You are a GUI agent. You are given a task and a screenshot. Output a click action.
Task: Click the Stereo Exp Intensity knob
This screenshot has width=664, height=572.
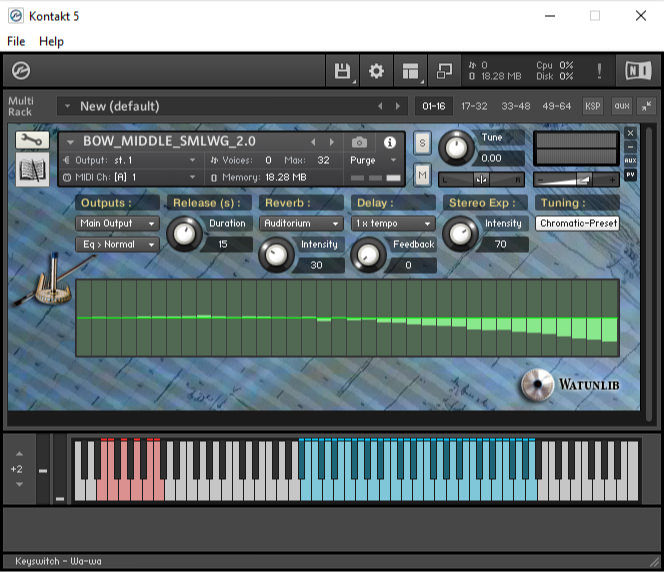click(460, 234)
